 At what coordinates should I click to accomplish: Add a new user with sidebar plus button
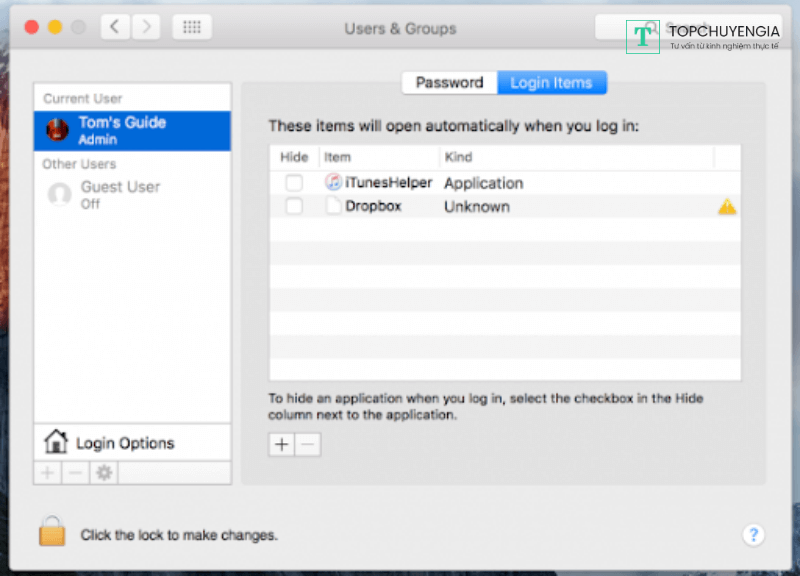click(x=47, y=473)
